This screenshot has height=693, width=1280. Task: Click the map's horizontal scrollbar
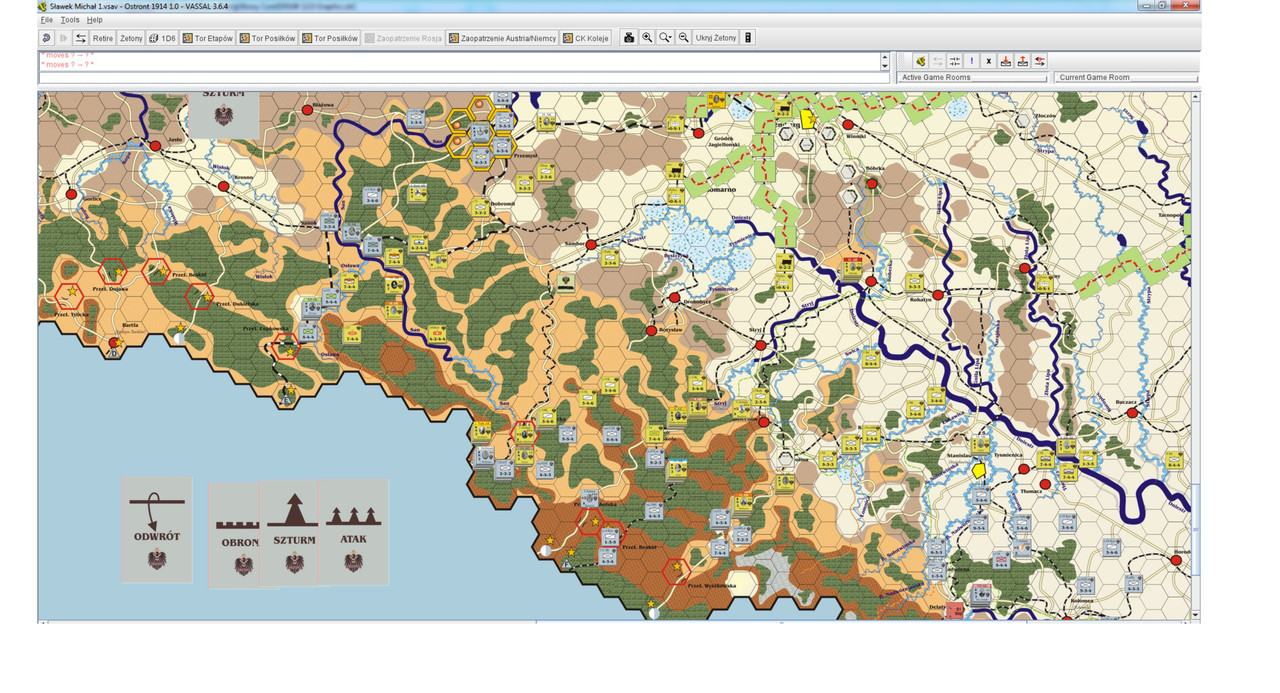[x=615, y=622]
